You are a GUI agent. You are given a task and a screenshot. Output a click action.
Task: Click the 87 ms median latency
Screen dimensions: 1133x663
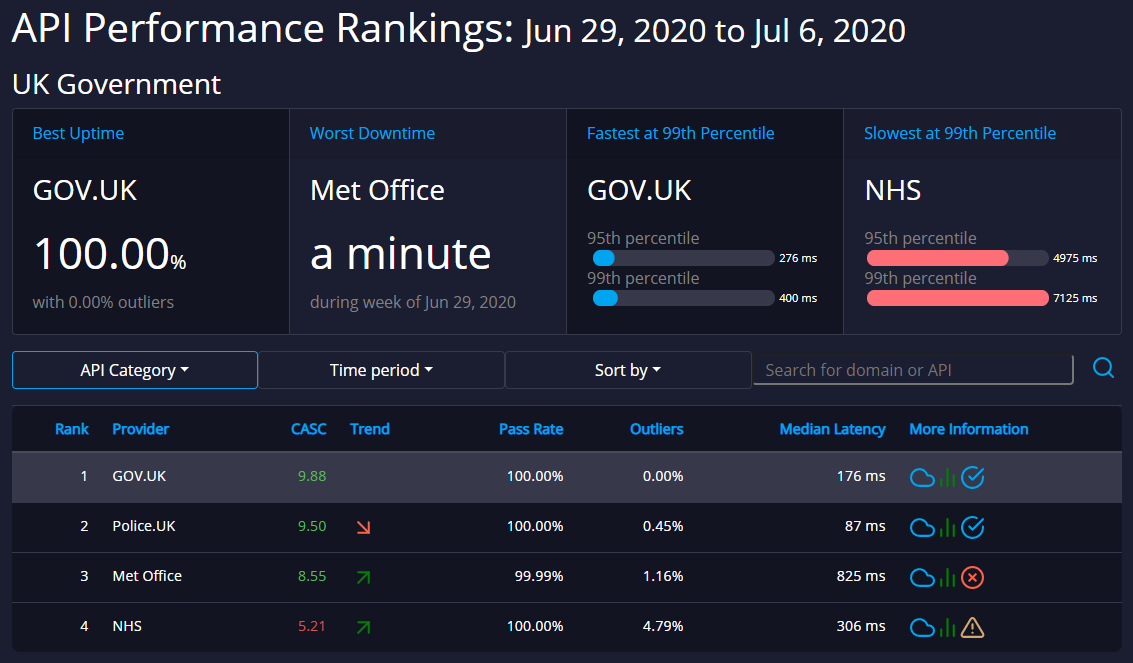(x=865, y=526)
